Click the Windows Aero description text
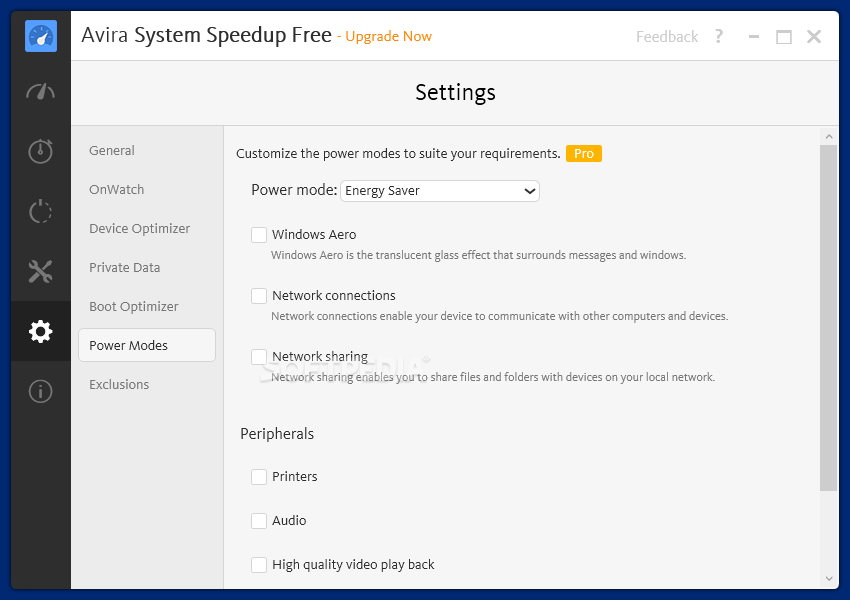Screen dimensions: 850x600 coord(479,255)
